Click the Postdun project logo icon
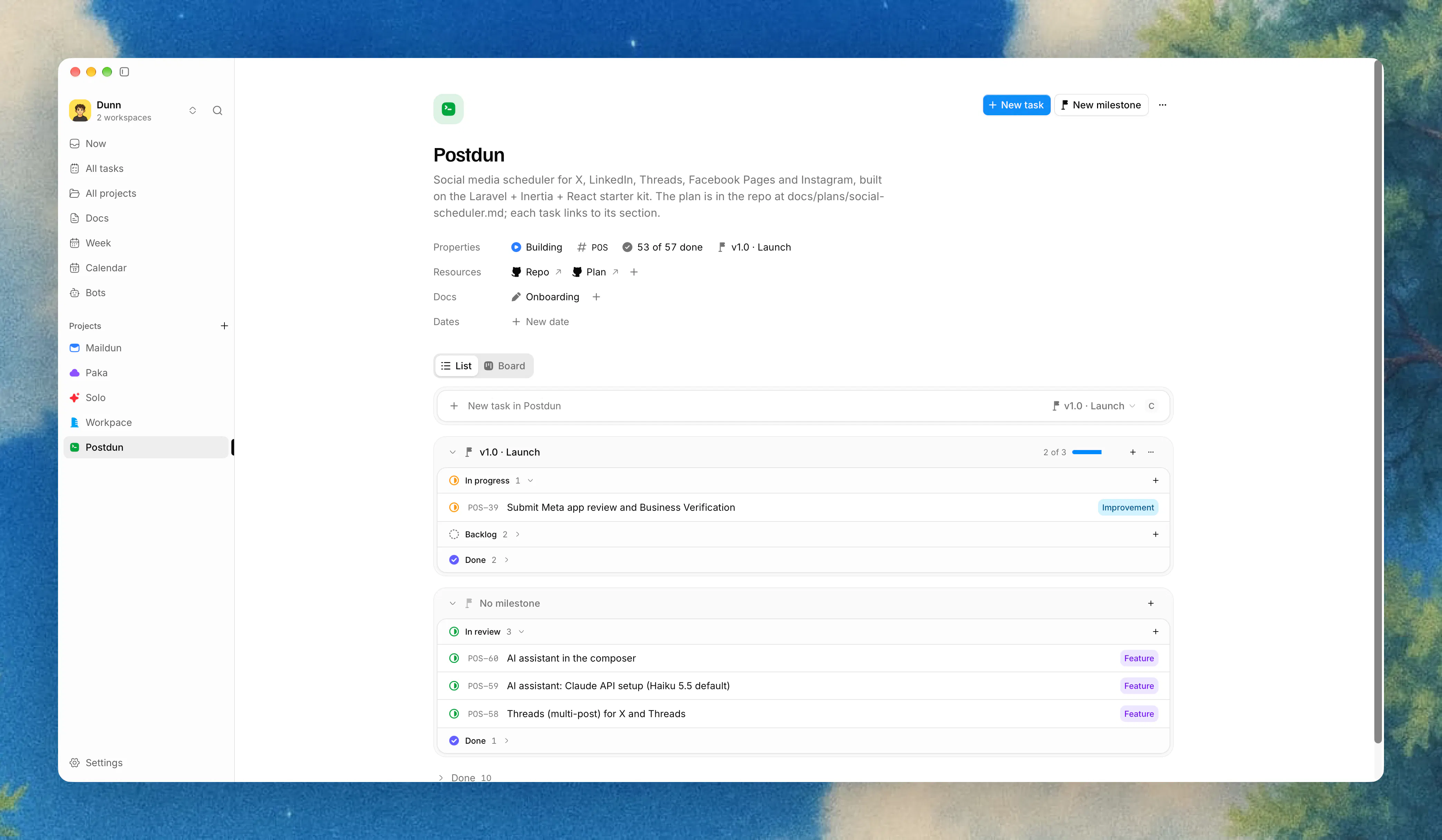Screen dimensions: 1442x840 [448, 109]
